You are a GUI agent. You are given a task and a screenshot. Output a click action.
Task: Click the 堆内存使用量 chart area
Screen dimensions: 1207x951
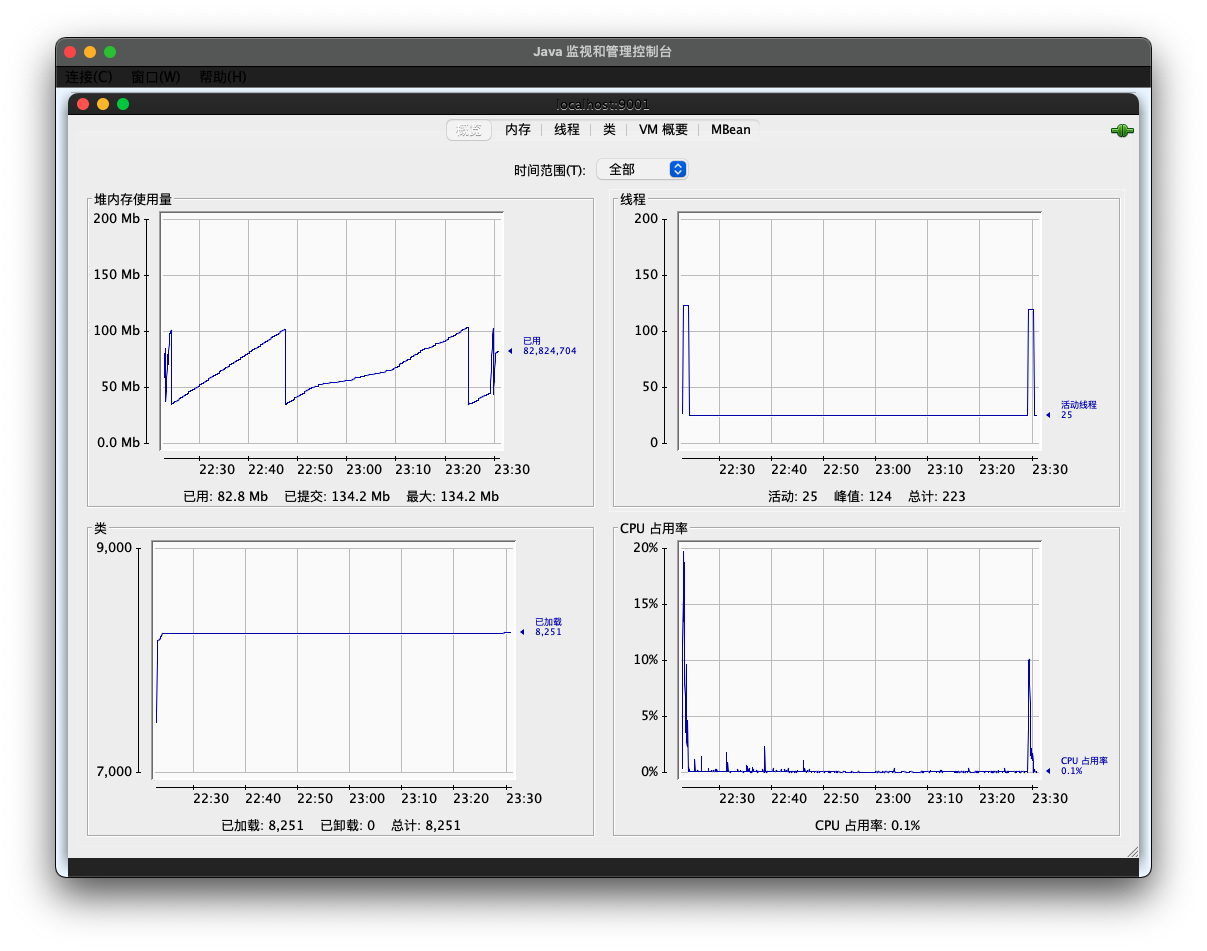[x=331, y=333]
